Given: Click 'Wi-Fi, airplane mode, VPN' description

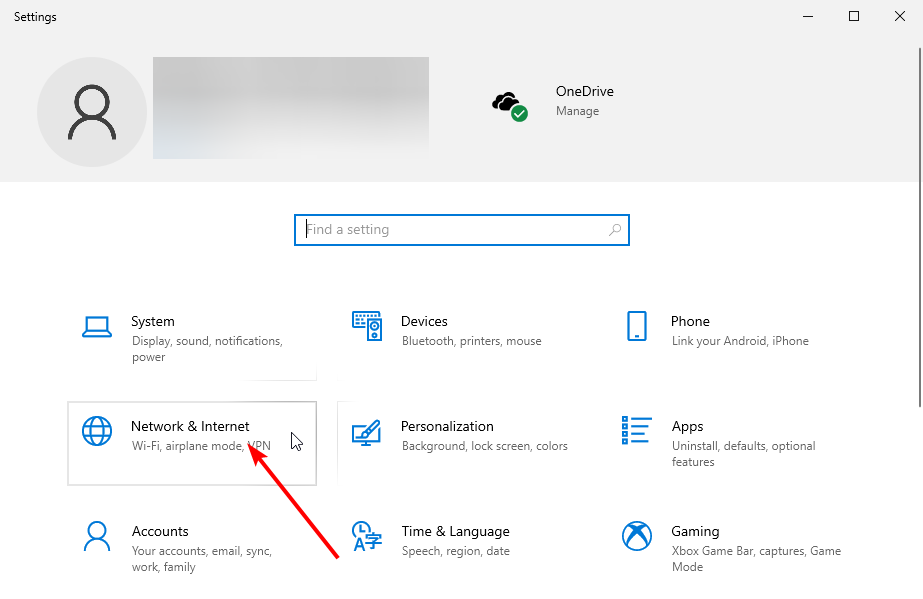Looking at the screenshot, I should (201, 446).
